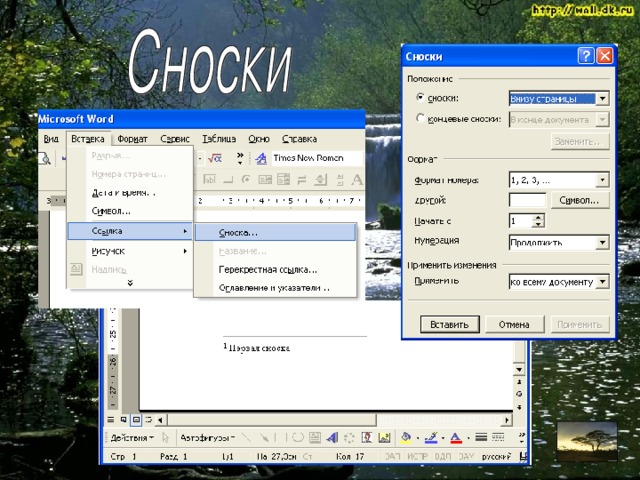The image size is (640, 480).
Task: Select the Oval drawing tool
Action: pos(298,438)
